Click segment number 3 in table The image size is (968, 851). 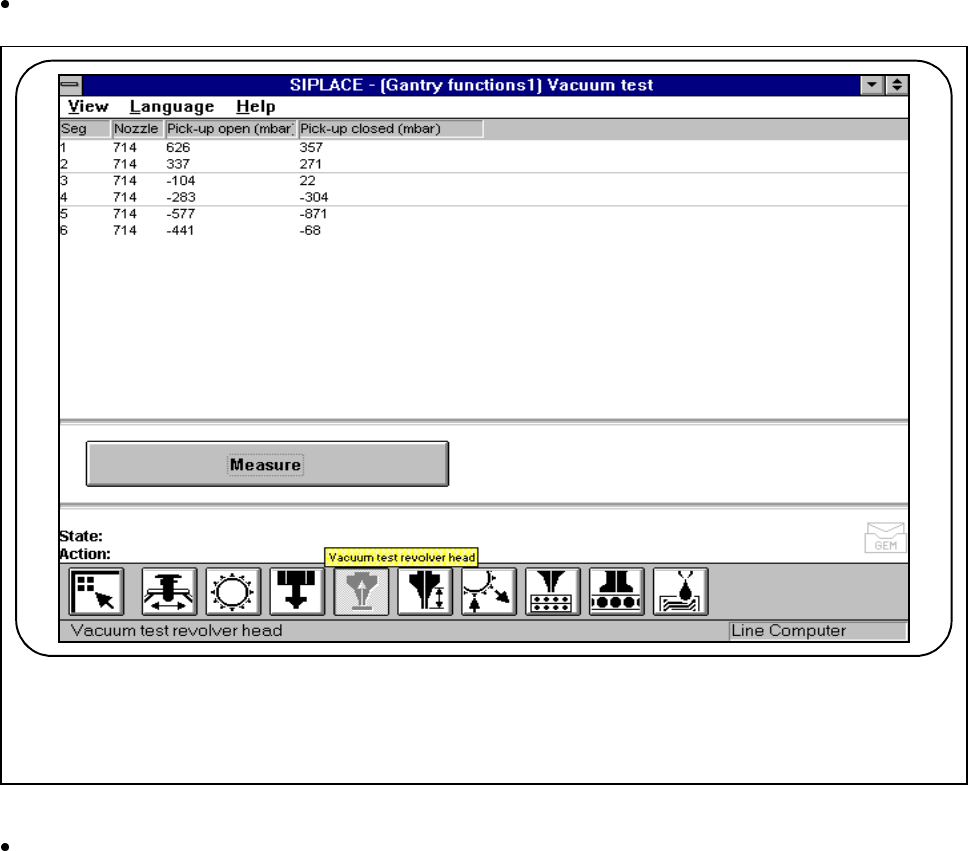click(64, 181)
